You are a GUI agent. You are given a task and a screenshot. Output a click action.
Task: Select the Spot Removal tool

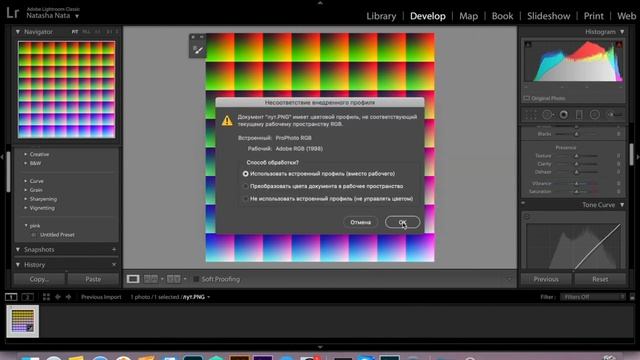click(x=547, y=115)
